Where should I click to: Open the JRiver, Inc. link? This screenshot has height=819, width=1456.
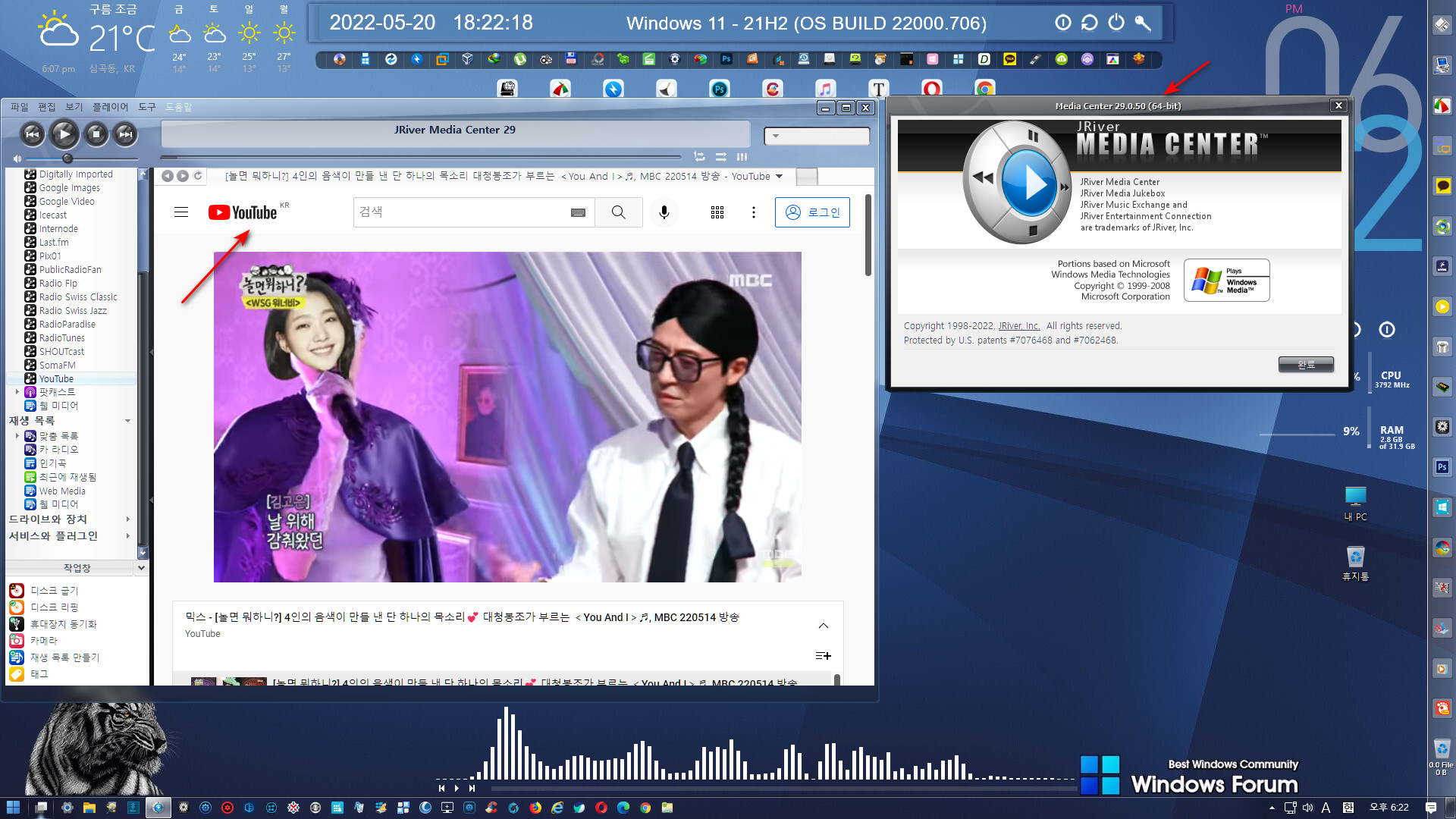[1018, 326]
